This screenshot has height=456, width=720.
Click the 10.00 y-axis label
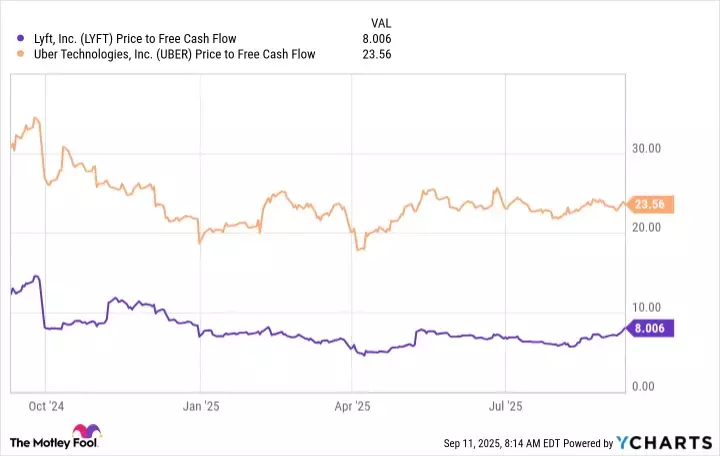648,307
